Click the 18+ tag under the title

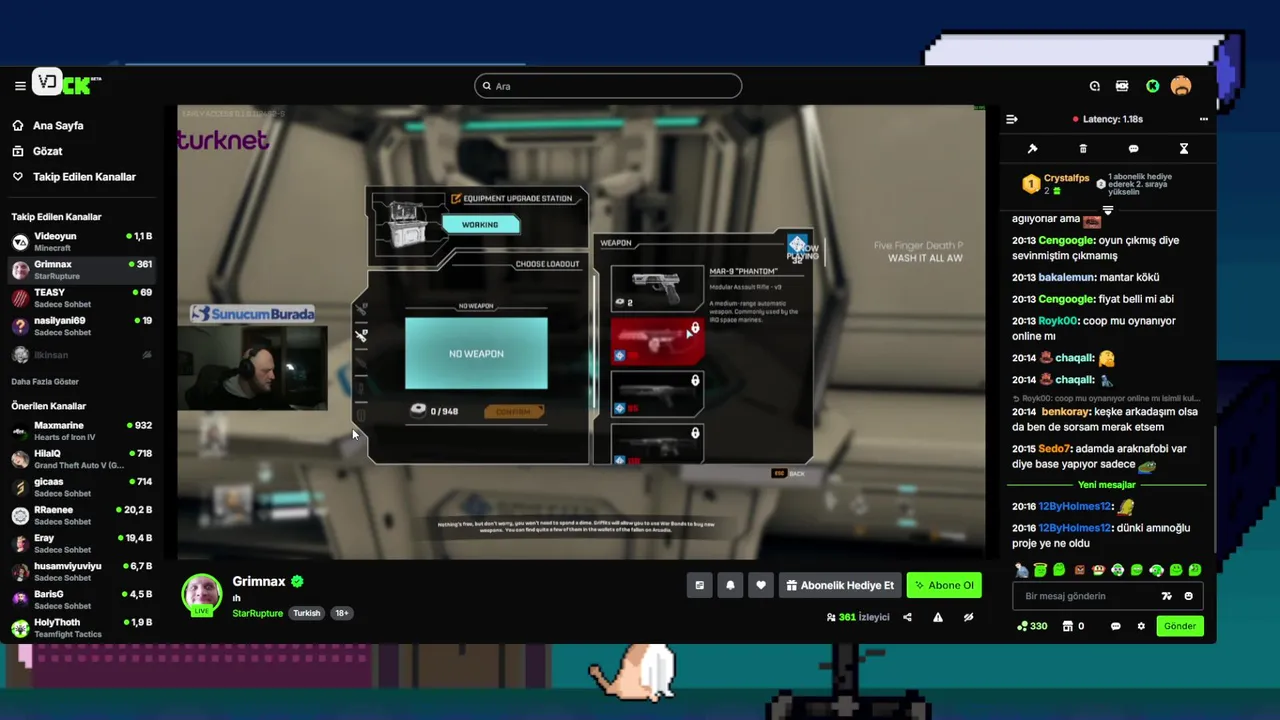click(x=341, y=613)
